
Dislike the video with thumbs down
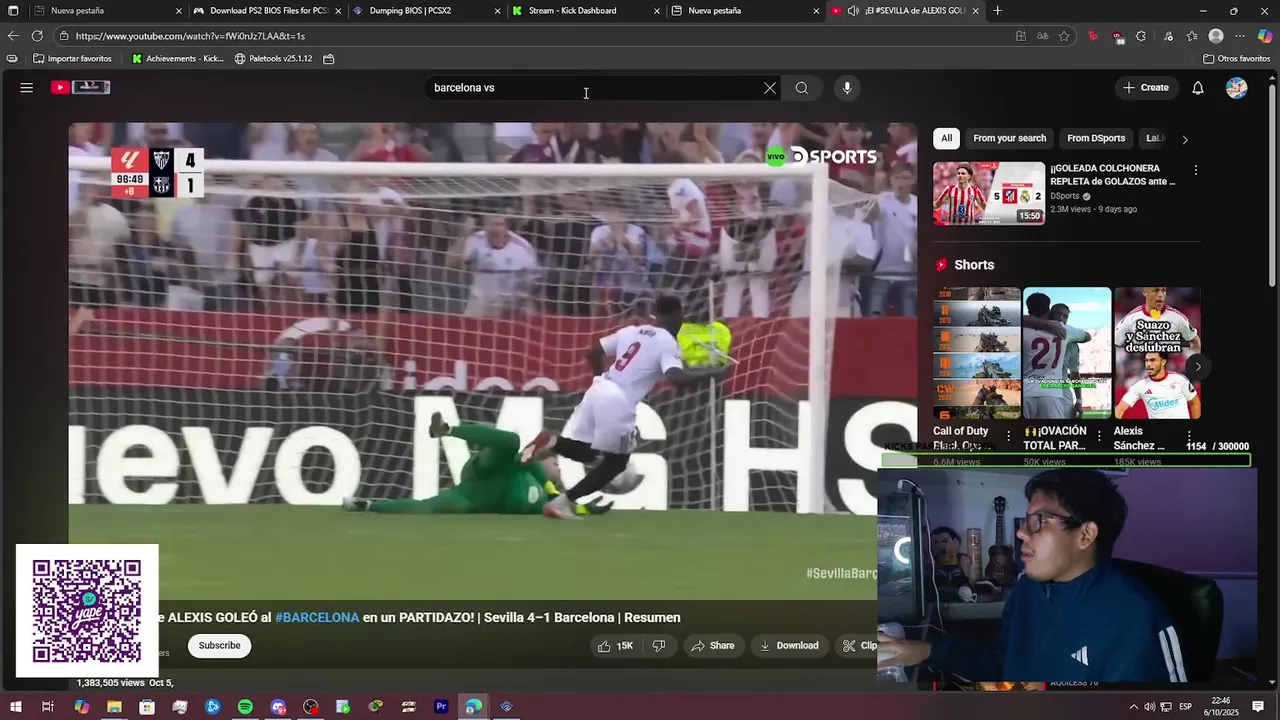659,646
